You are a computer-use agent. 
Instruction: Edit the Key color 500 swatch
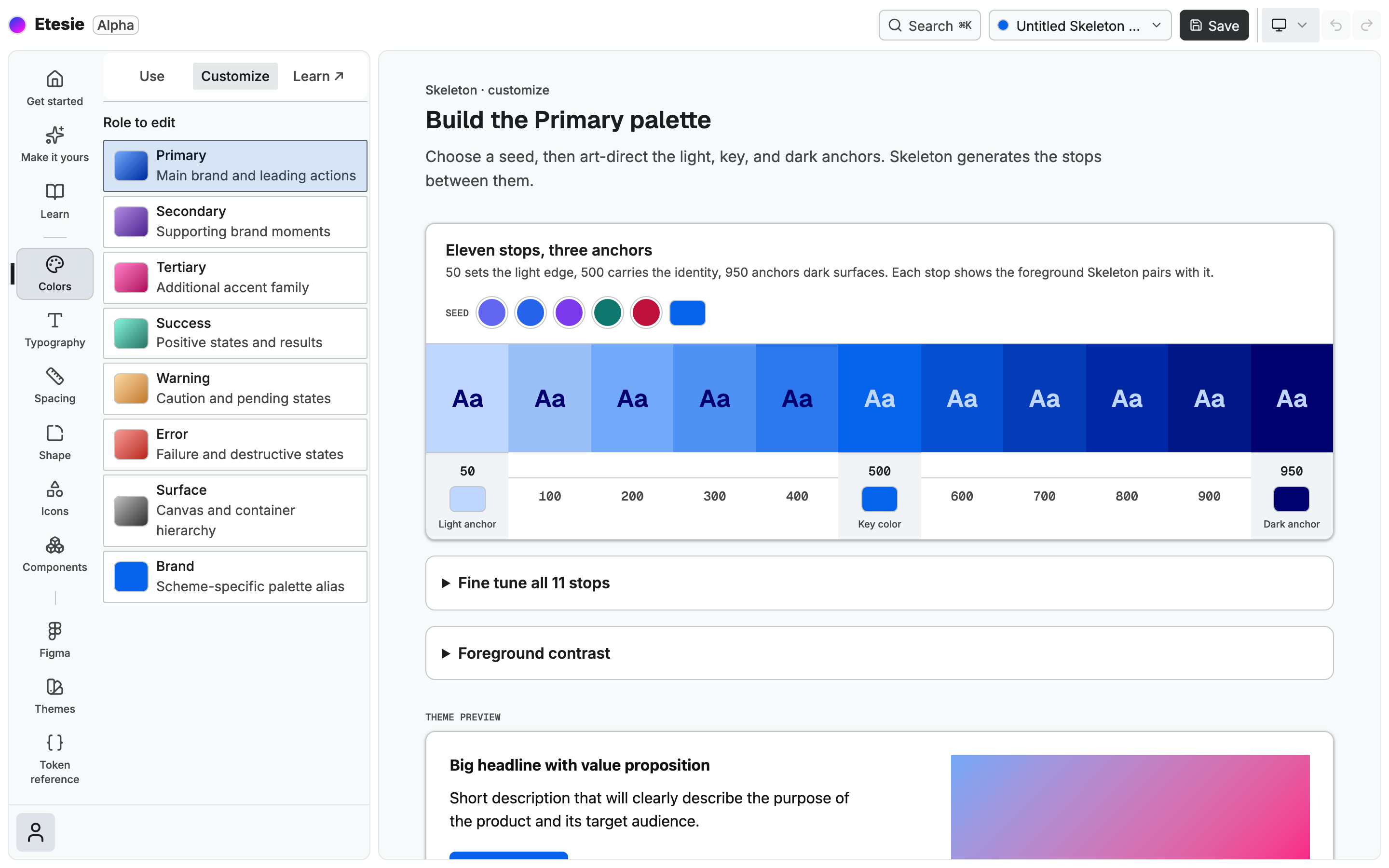click(879, 499)
